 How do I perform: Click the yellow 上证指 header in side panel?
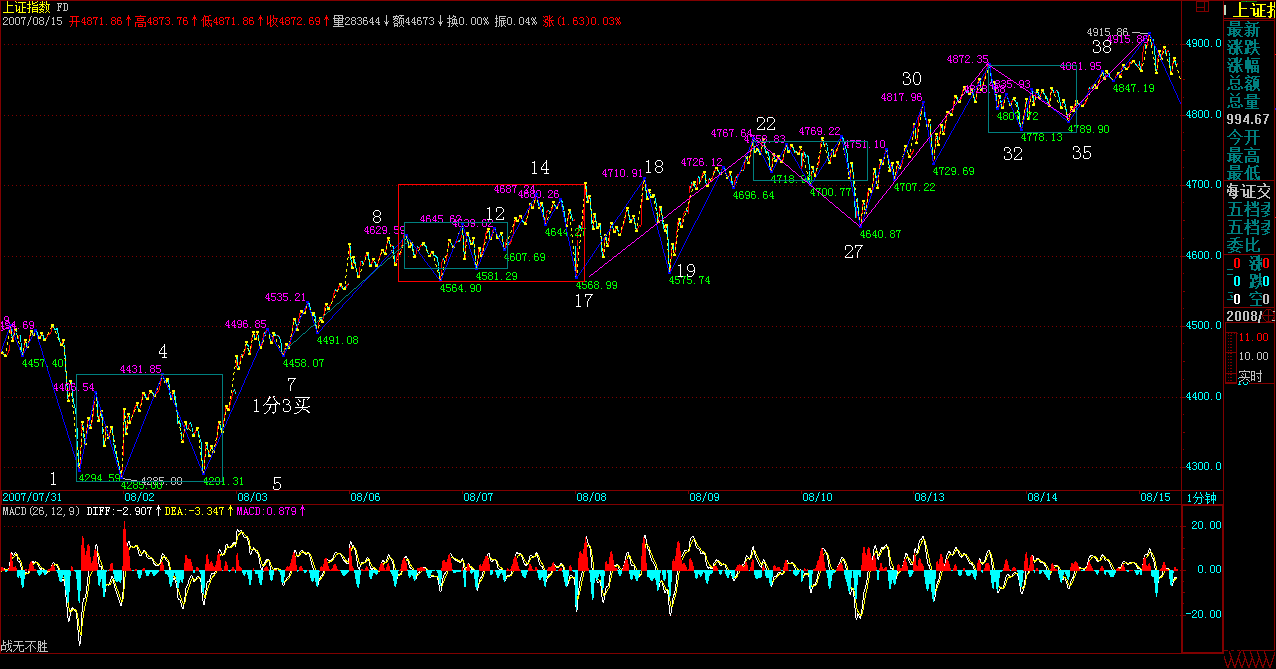[x=1250, y=9]
